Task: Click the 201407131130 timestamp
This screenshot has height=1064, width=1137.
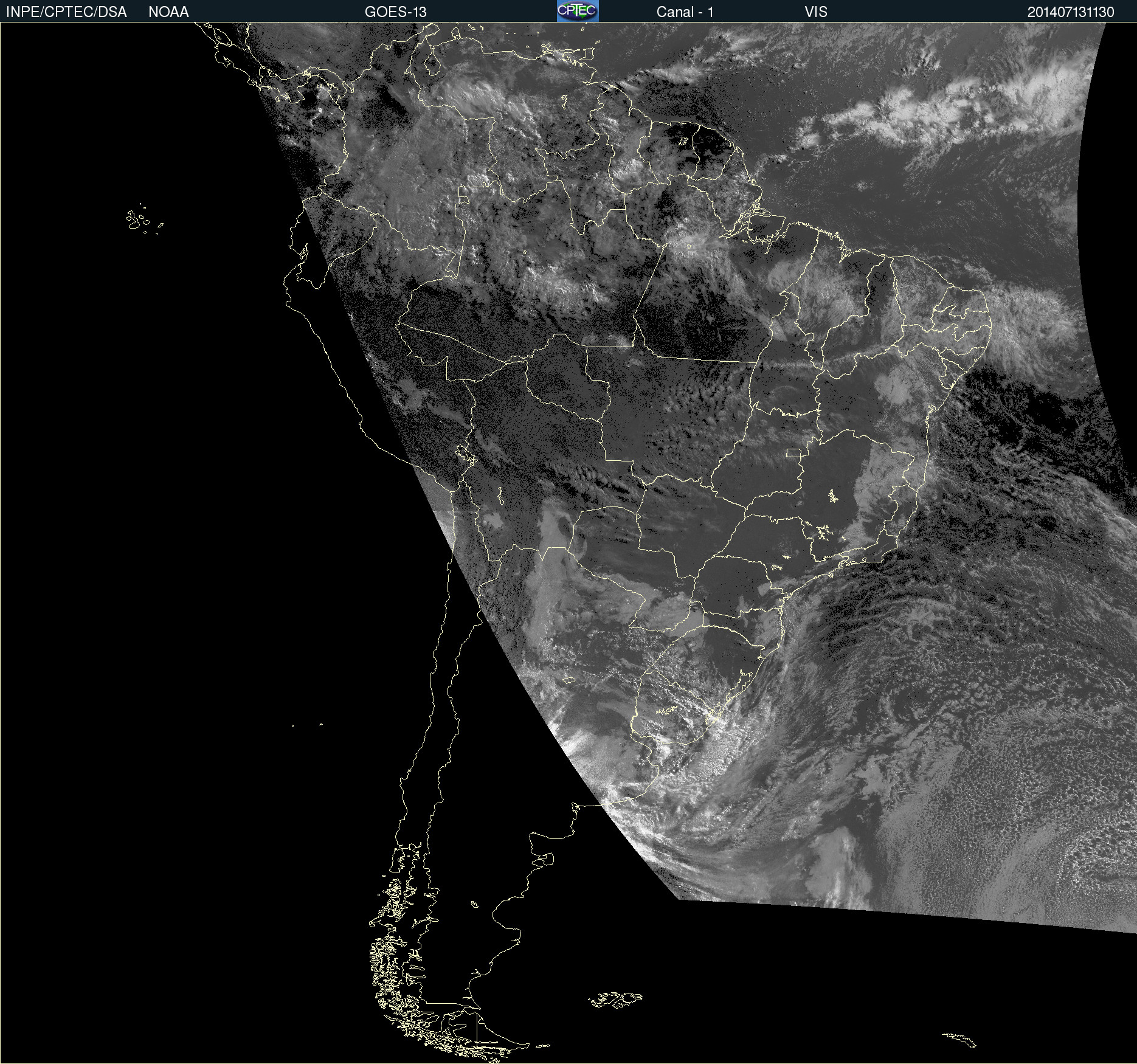Action: pos(1071,12)
